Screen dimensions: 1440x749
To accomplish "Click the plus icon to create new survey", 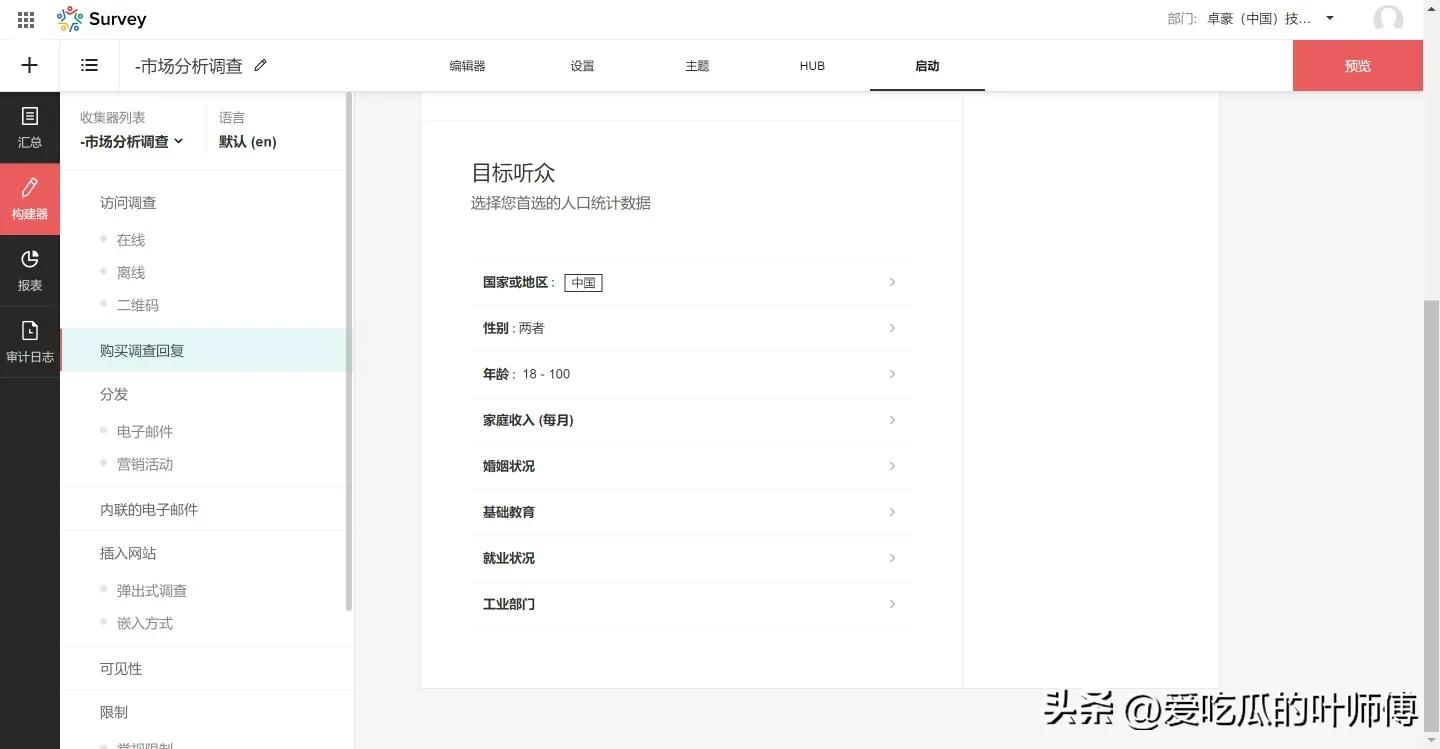I will (29, 65).
